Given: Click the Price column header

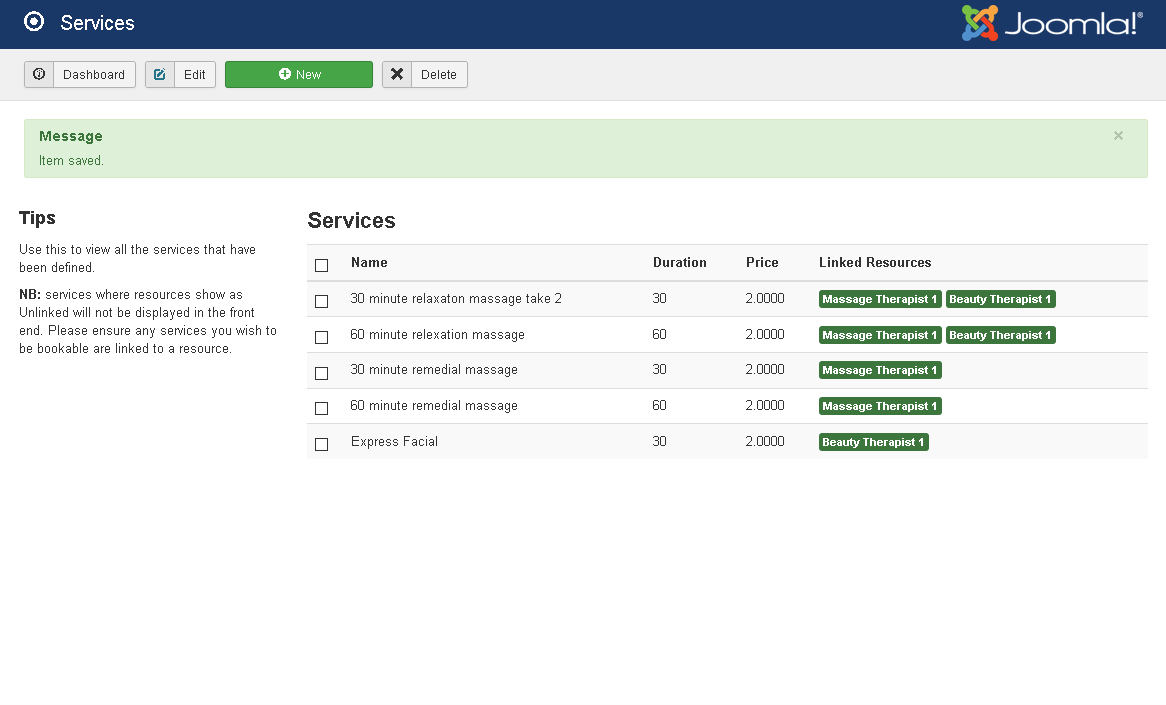Looking at the screenshot, I should pos(762,263).
